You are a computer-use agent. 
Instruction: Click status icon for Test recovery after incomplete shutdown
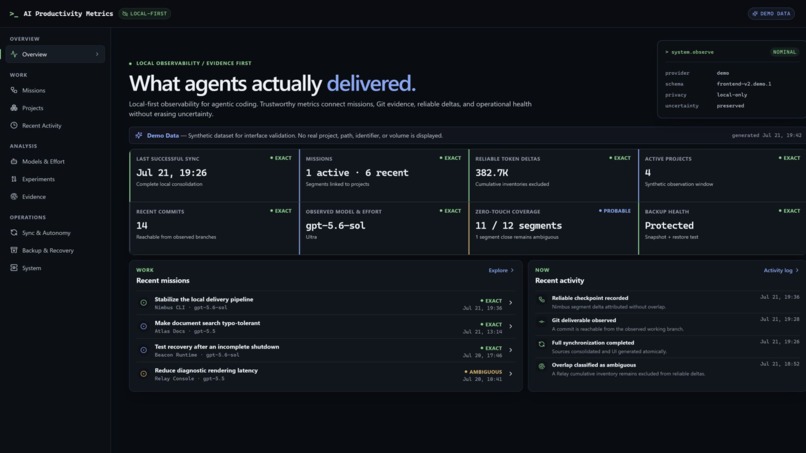pos(143,350)
